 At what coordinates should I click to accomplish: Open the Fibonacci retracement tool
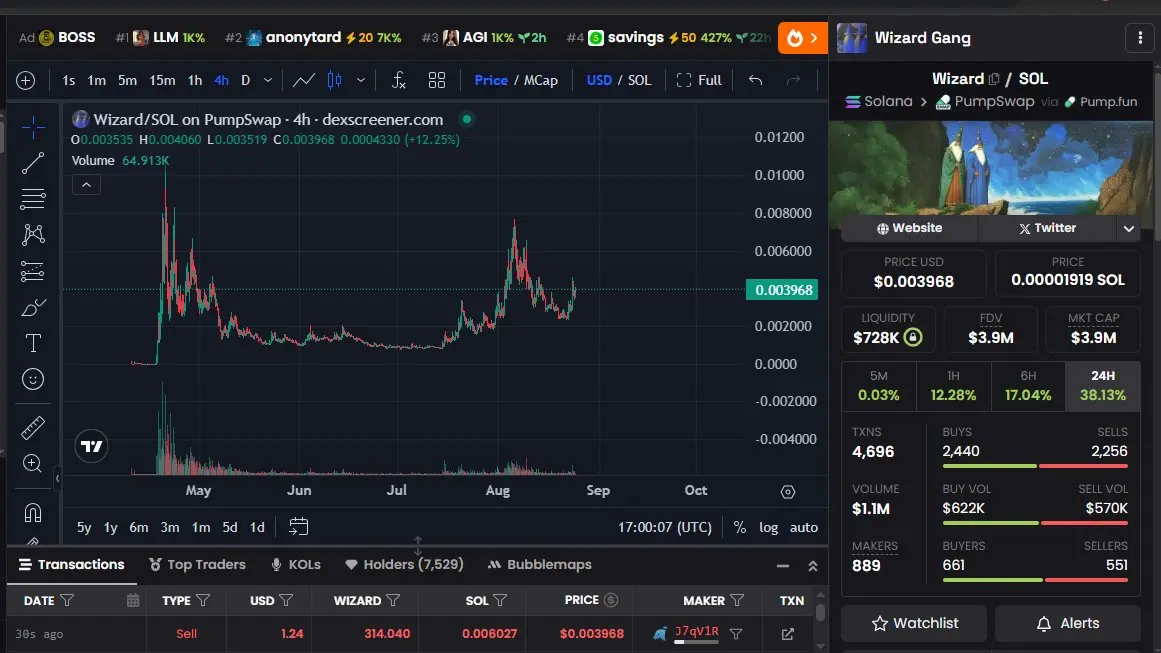pos(33,198)
